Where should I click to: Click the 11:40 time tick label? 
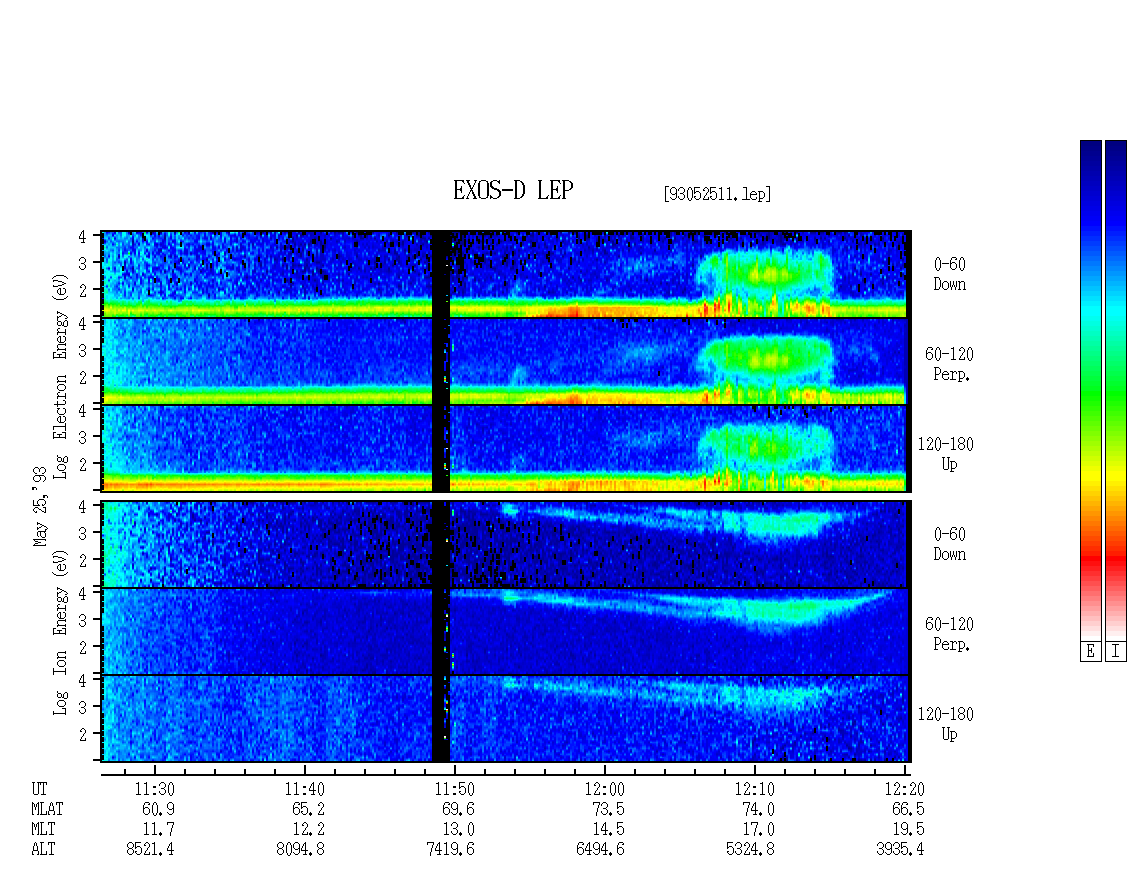(x=305, y=789)
